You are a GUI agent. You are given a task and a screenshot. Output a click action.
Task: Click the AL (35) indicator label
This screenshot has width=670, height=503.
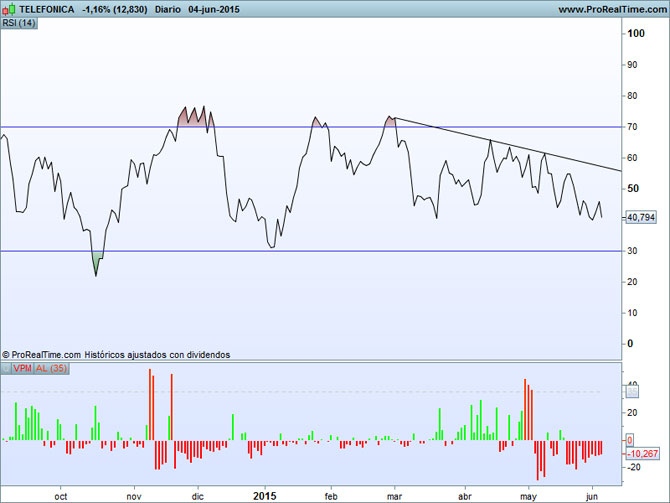click(x=51, y=368)
